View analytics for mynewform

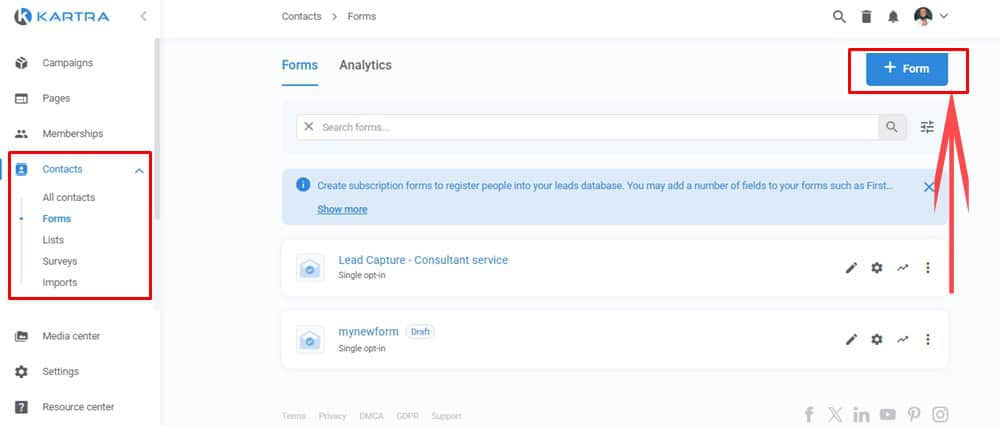tap(902, 340)
